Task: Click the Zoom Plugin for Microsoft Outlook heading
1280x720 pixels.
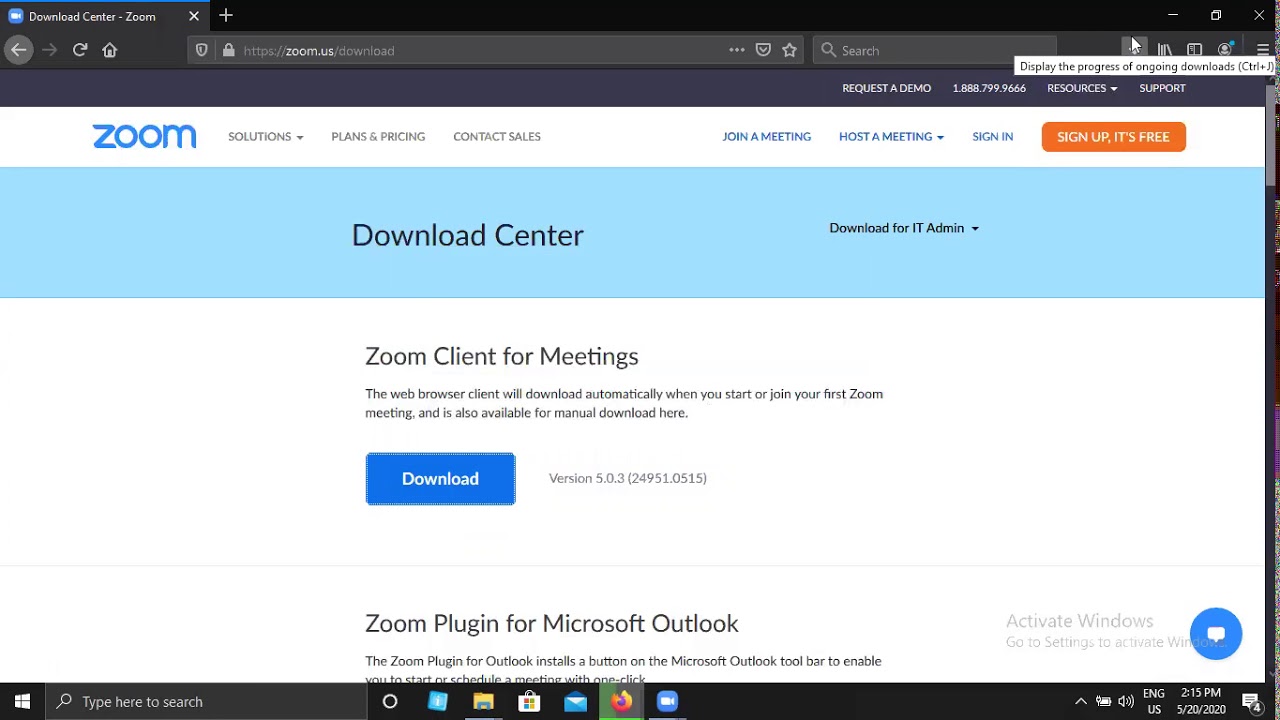Action: coord(552,623)
